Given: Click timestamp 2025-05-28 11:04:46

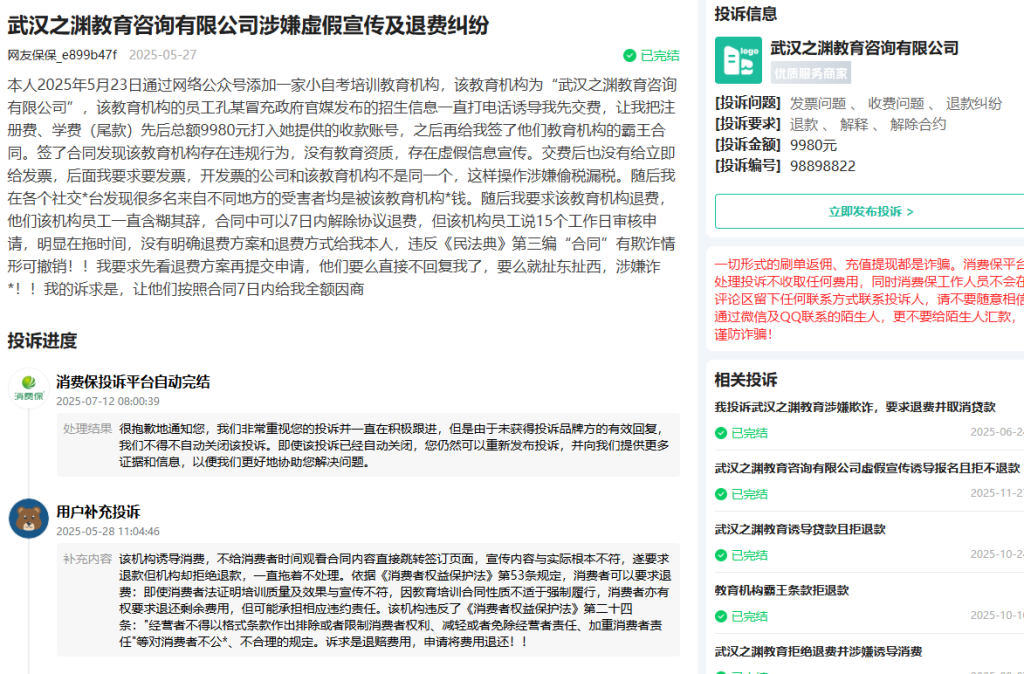Looking at the screenshot, I should pos(108,532).
